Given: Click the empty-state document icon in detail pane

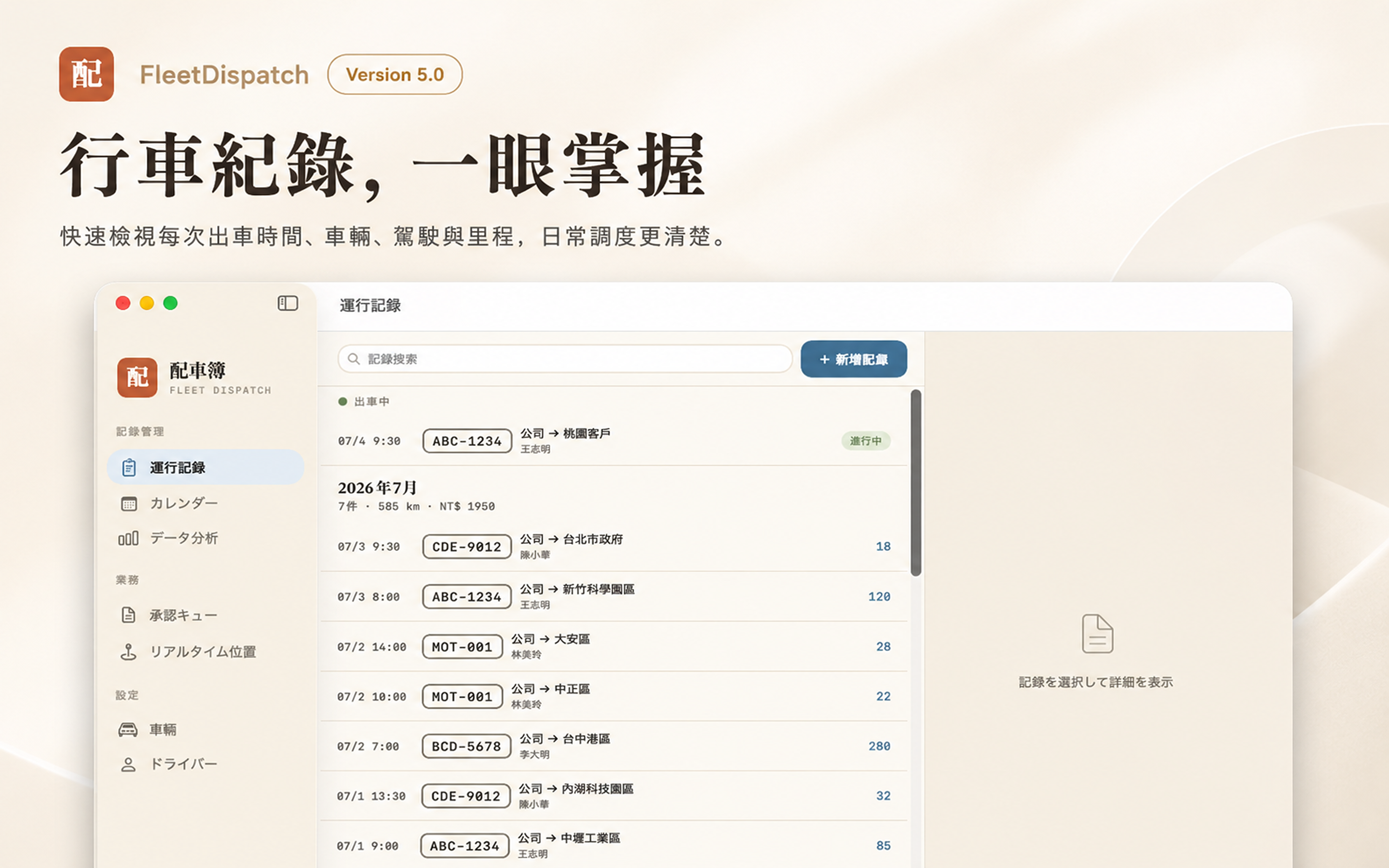Looking at the screenshot, I should click(x=1097, y=634).
